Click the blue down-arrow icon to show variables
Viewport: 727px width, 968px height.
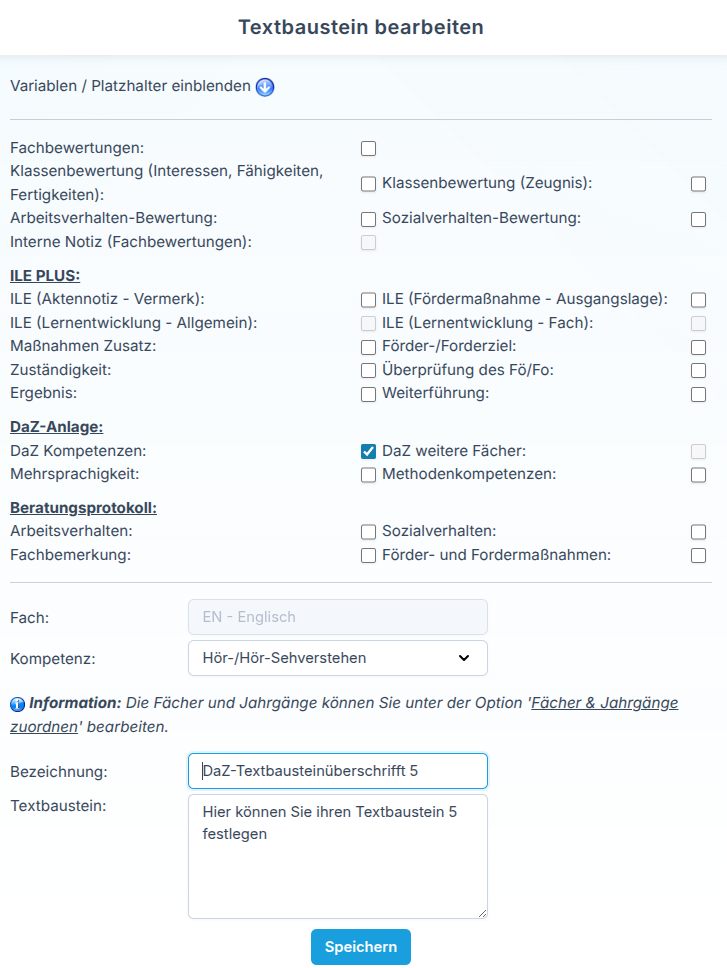coord(265,87)
